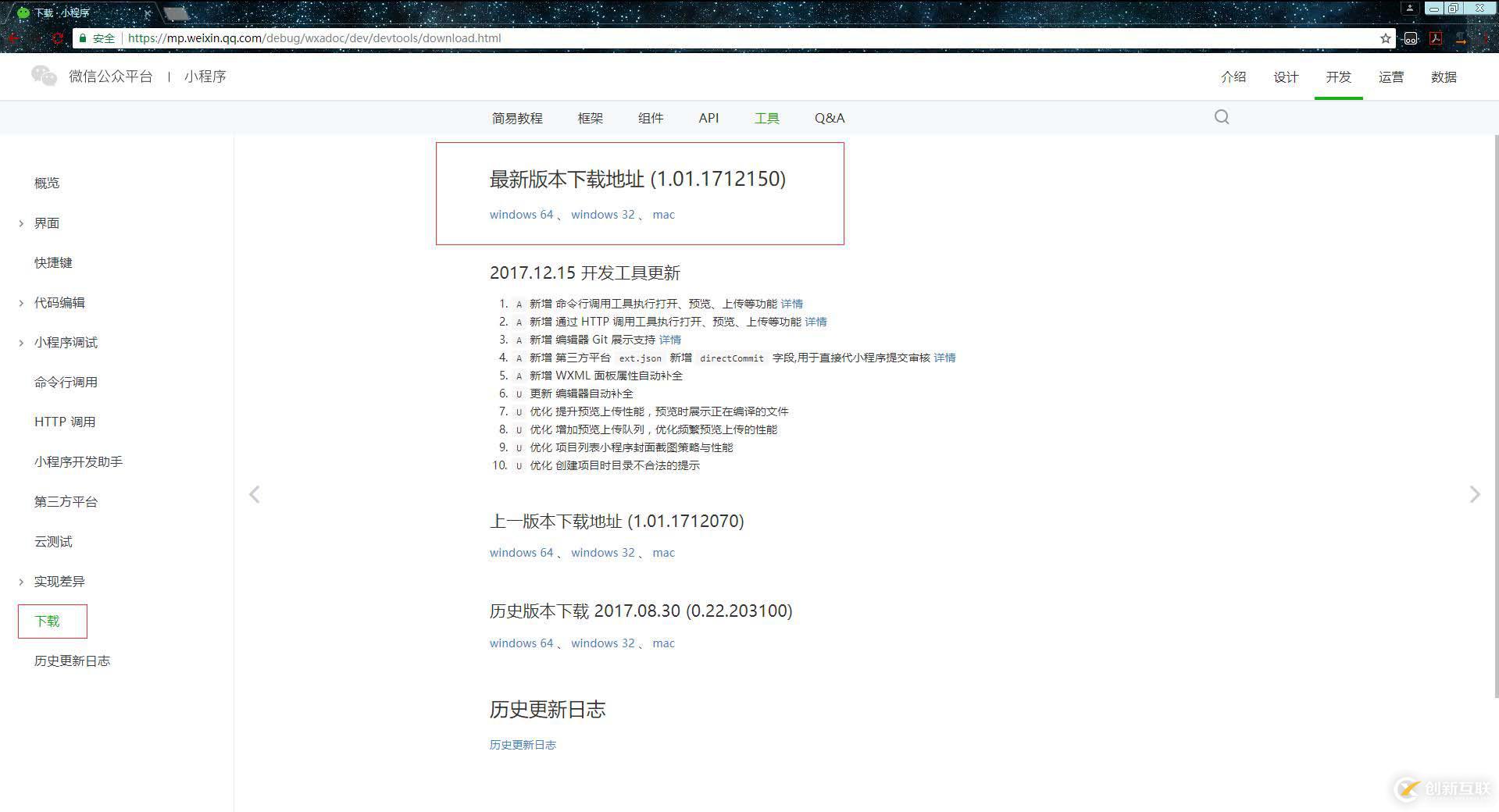Open 云测试 in the sidebar
1499x812 pixels.
[x=53, y=541]
